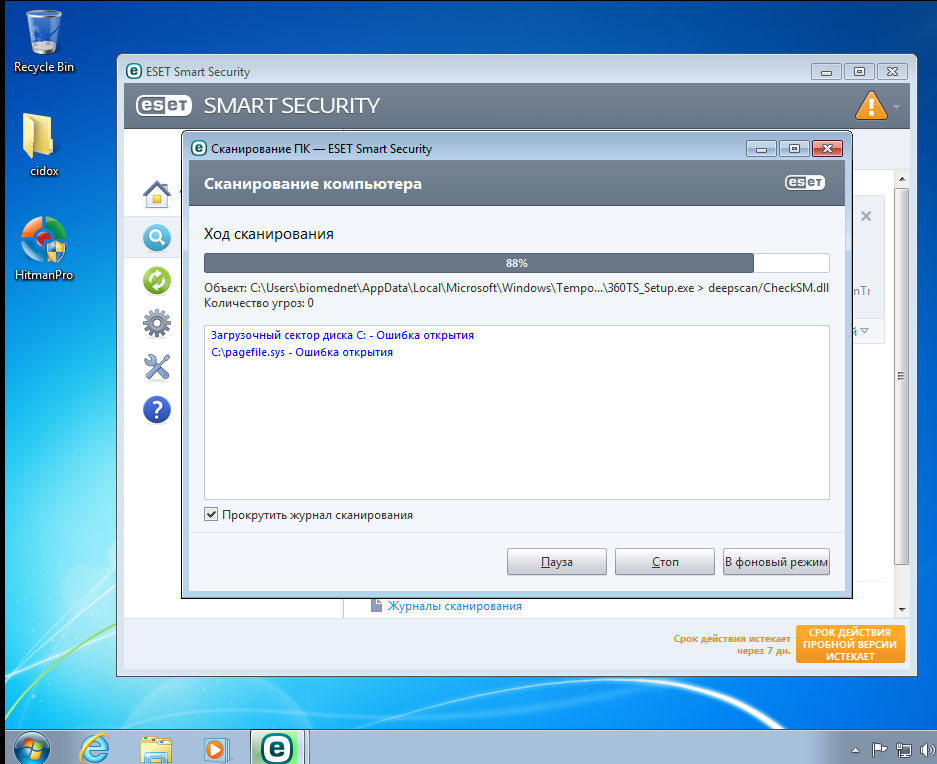Select Recycle Bin desktop icon
Image resolution: width=937 pixels, height=764 pixels.
click(x=44, y=42)
